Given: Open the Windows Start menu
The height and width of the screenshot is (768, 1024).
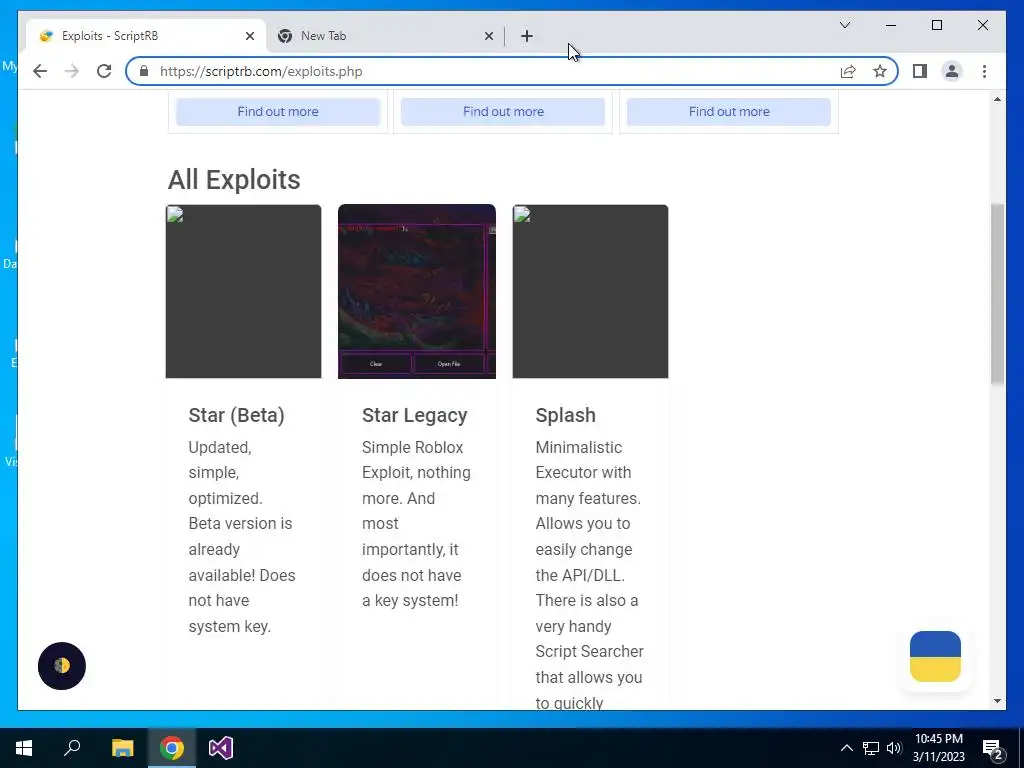Looking at the screenshot, I should (24, 748).
